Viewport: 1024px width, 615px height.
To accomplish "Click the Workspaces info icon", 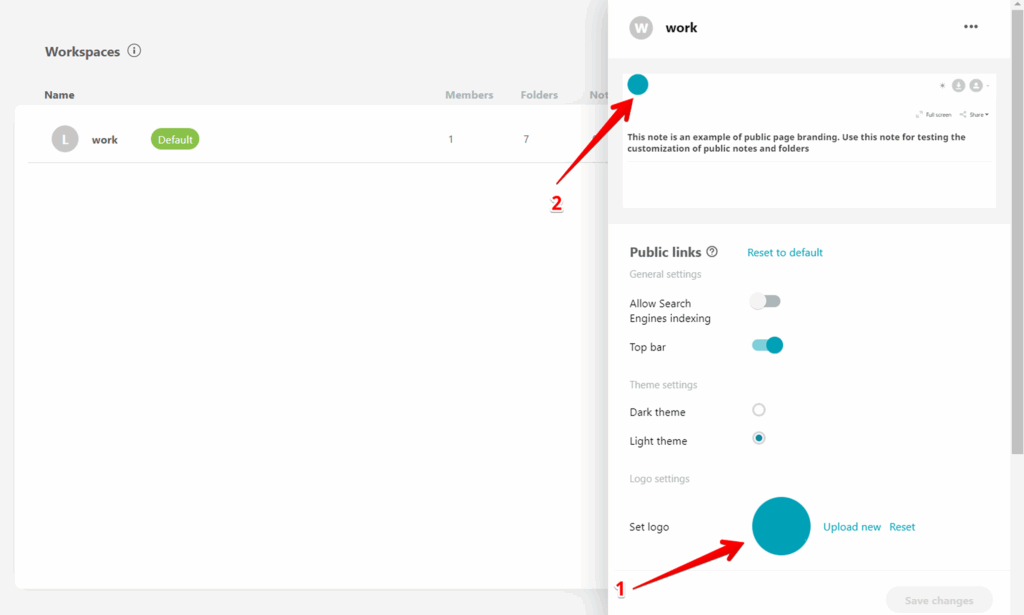I will pos(134,50).
